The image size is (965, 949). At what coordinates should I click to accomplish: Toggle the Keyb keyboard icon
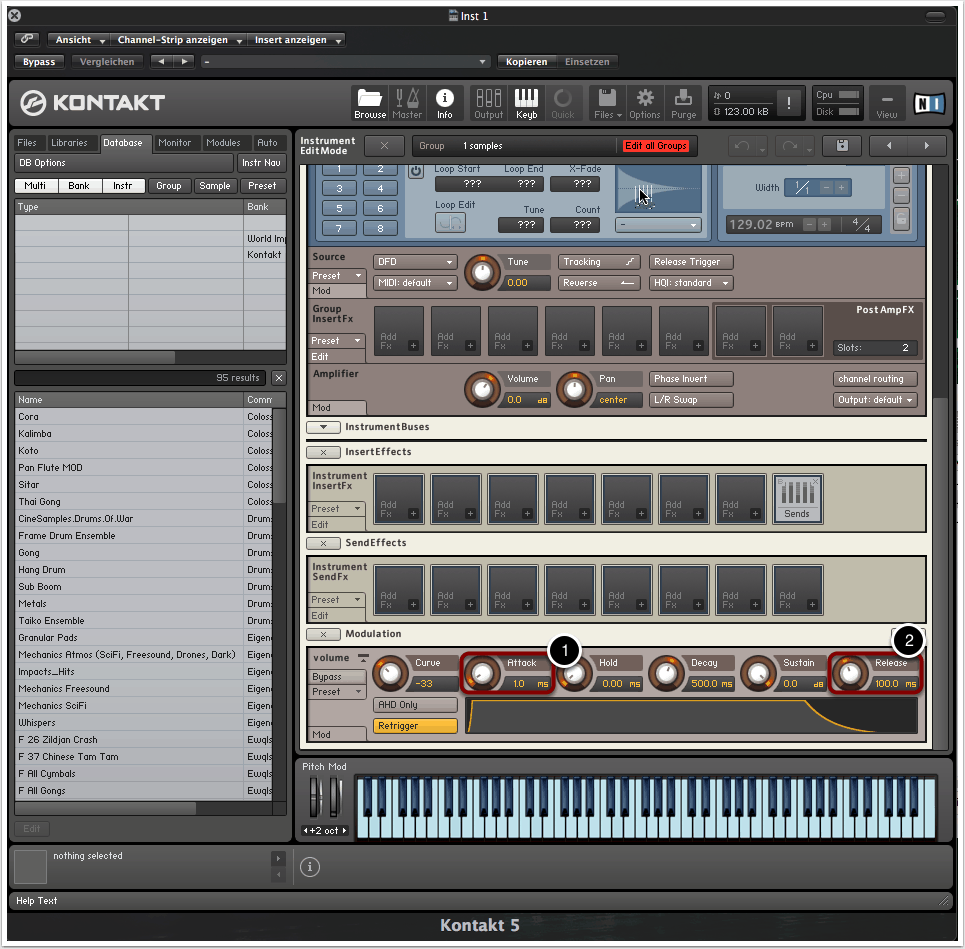click(526, 102)
